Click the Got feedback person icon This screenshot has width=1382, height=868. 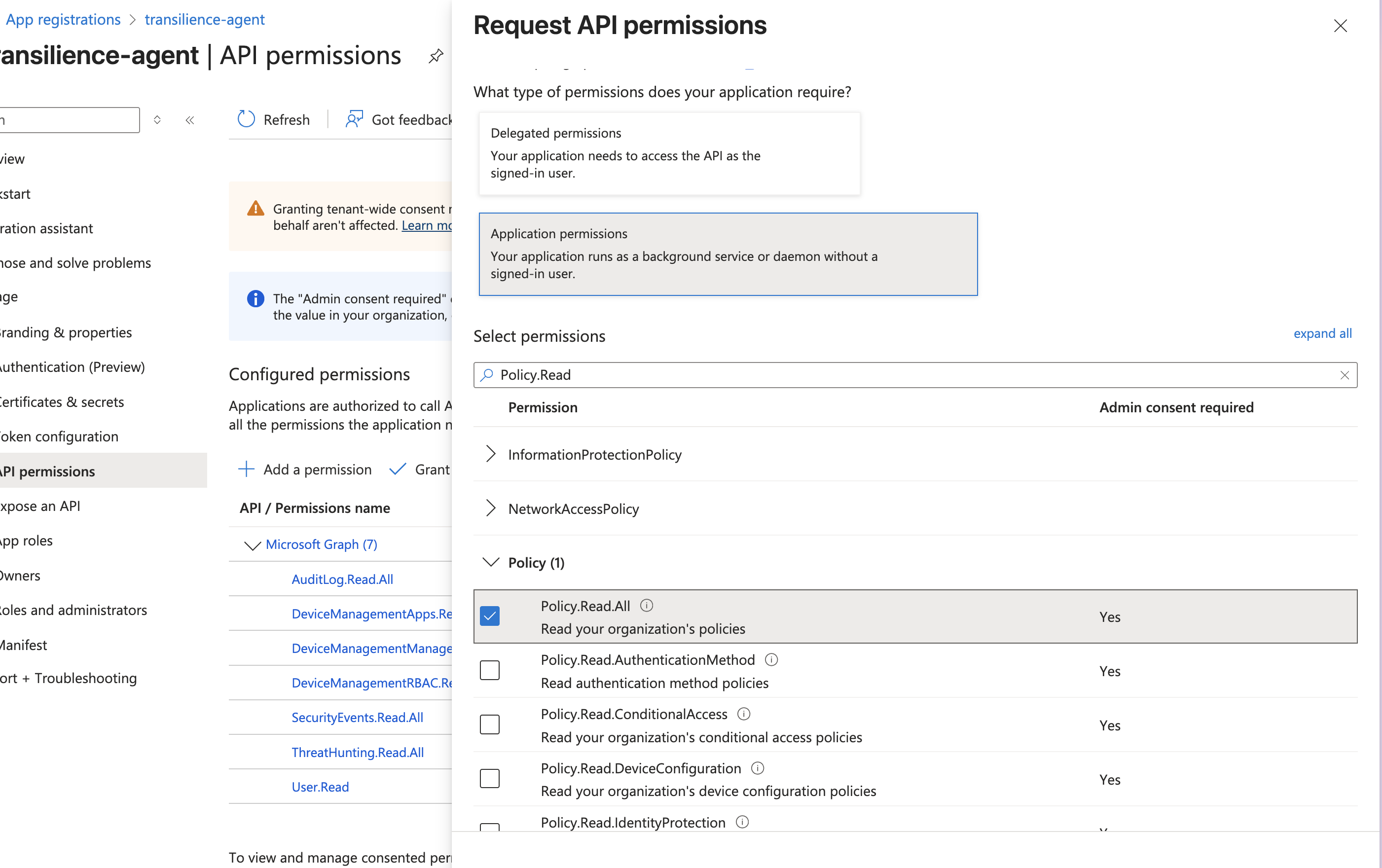coord(354,119)
